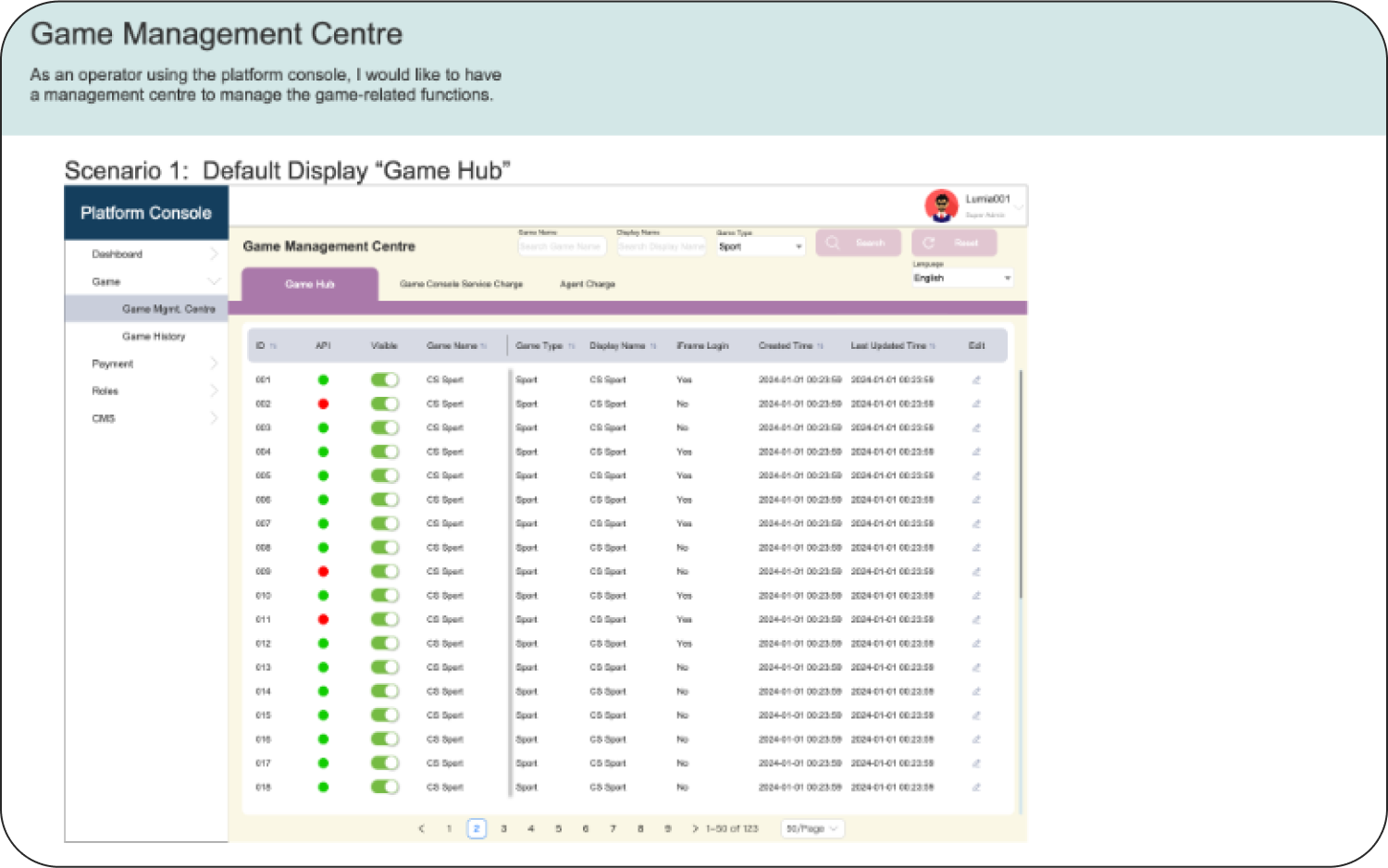Image resolution: width=1388 pixels, height=868 pixels.
Task: Click the edit pencil icon for row 001
Action: pos(976,380)
